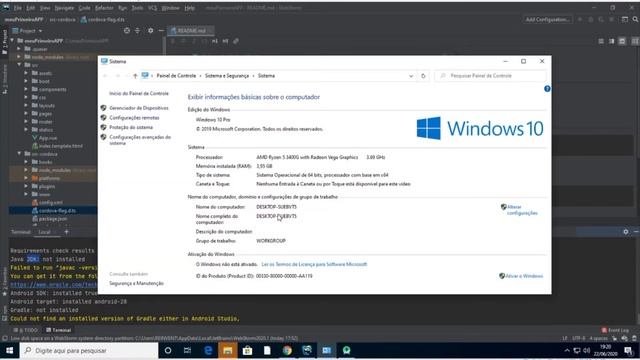Open the View menu in WebStorm
The height and width of the screenshot is (360, 640).
pyautogui.click(x=45, y=8)
